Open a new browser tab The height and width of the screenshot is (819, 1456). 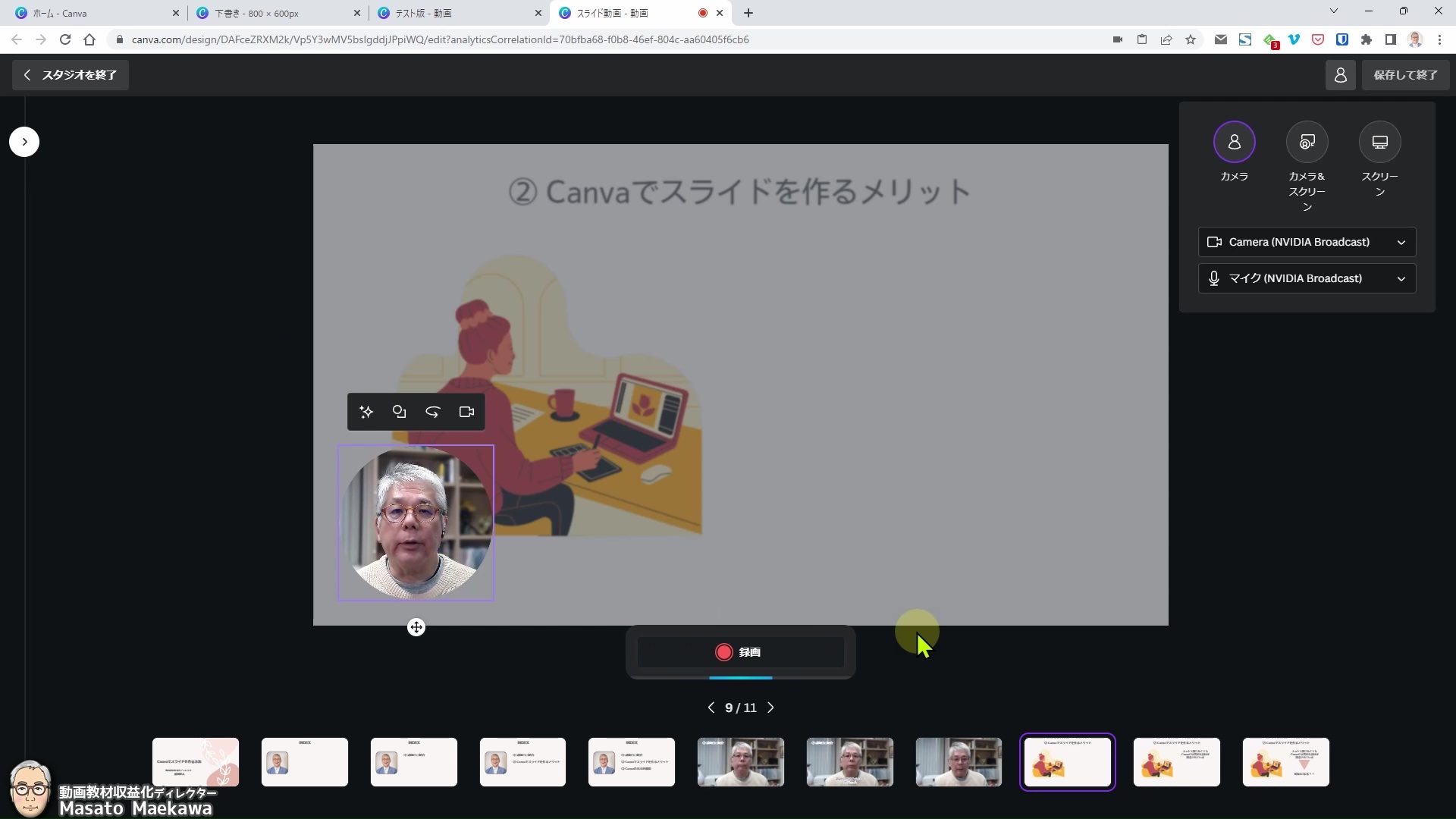(x=748, y=13)
